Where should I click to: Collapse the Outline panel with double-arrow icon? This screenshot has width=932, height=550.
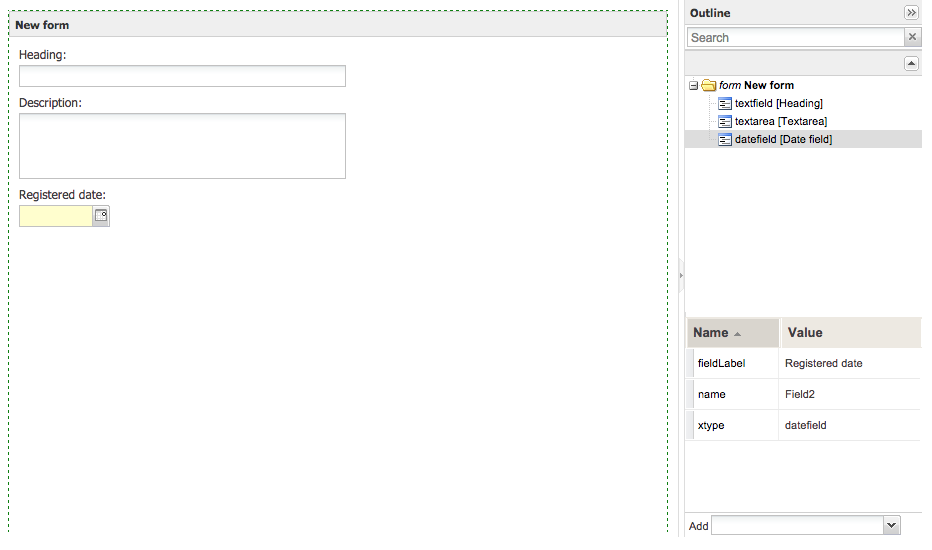[x=911, y=13]
